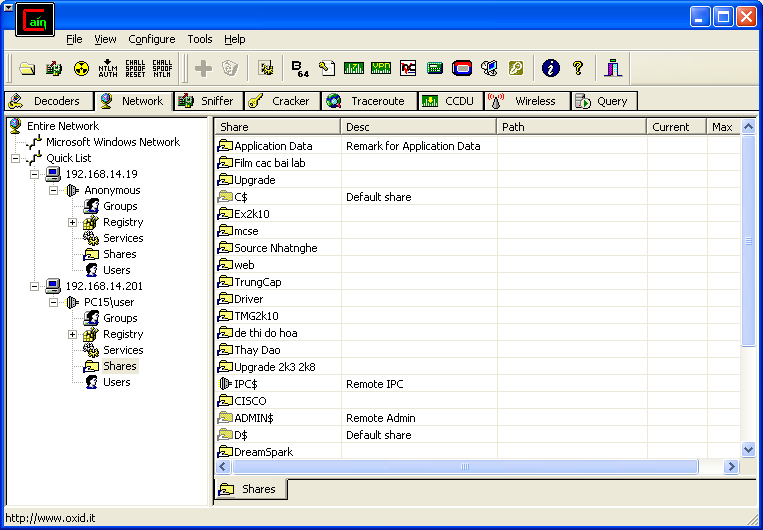Open the Help menu

pyautogui.click(x=235, y=39)
